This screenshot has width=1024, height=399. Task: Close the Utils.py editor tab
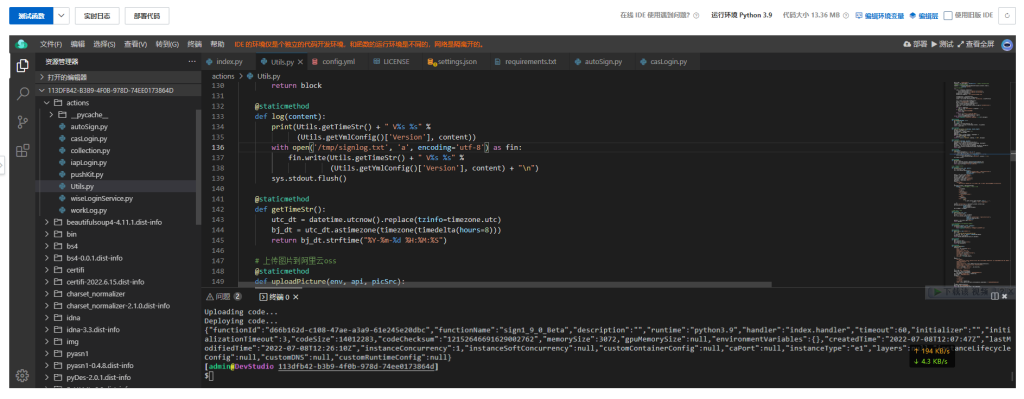click(300, 62)
